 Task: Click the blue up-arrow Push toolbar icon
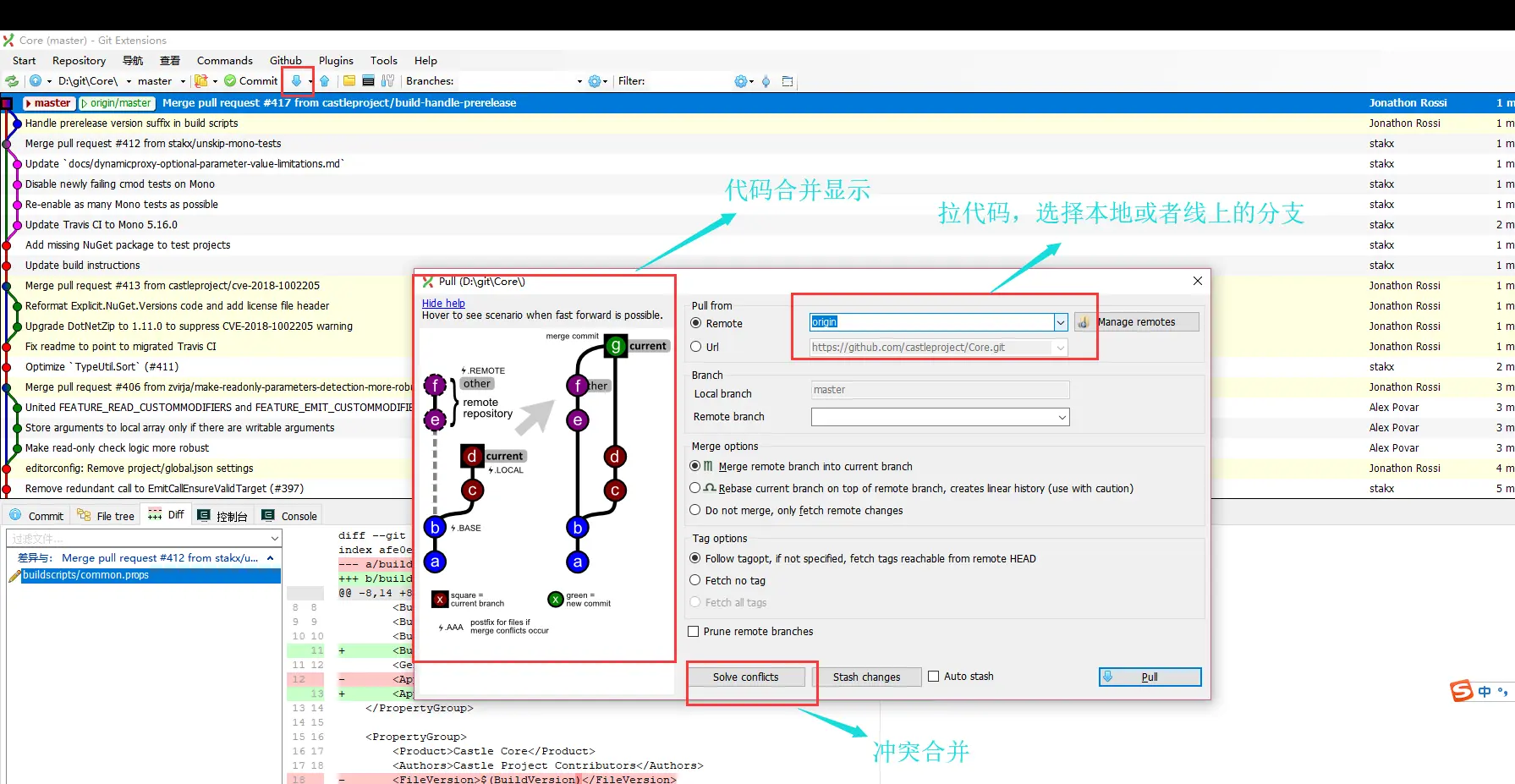pyautogui.click(x=325, y=81)
